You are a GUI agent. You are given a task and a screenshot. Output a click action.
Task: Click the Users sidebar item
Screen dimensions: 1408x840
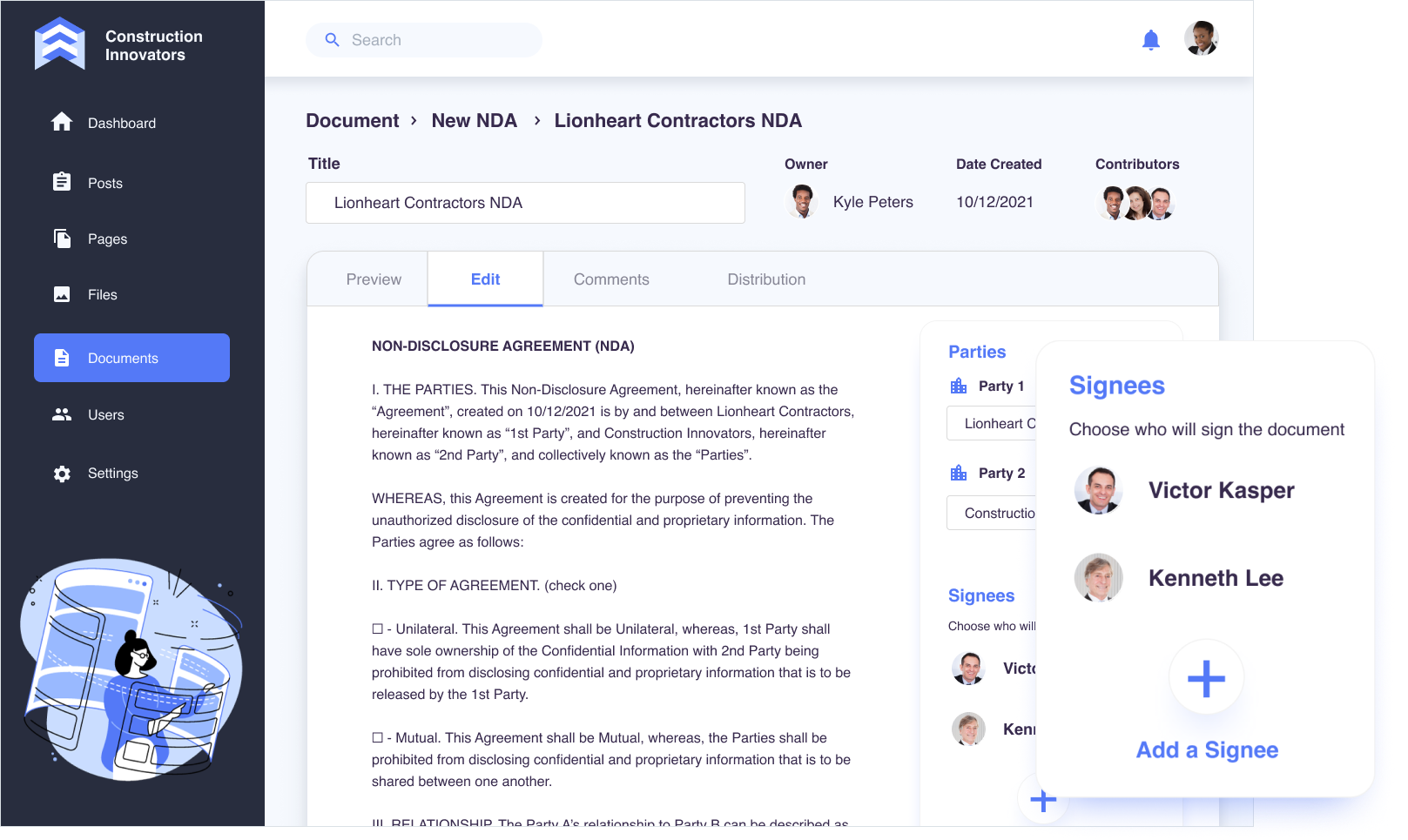click(x=105, y=415)
